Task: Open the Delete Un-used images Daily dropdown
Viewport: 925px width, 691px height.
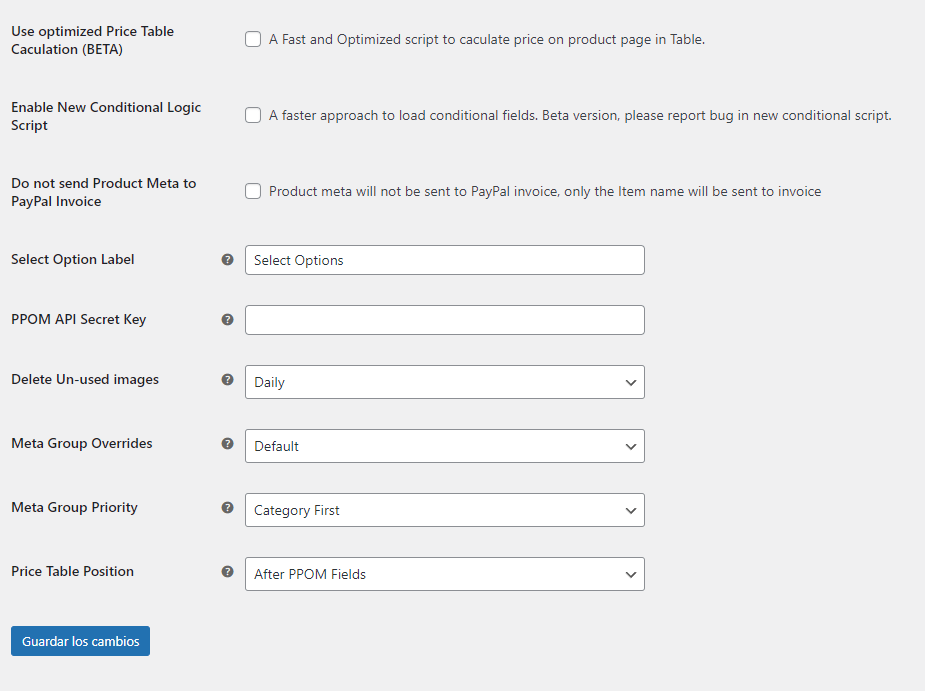Action: (445, 382)
